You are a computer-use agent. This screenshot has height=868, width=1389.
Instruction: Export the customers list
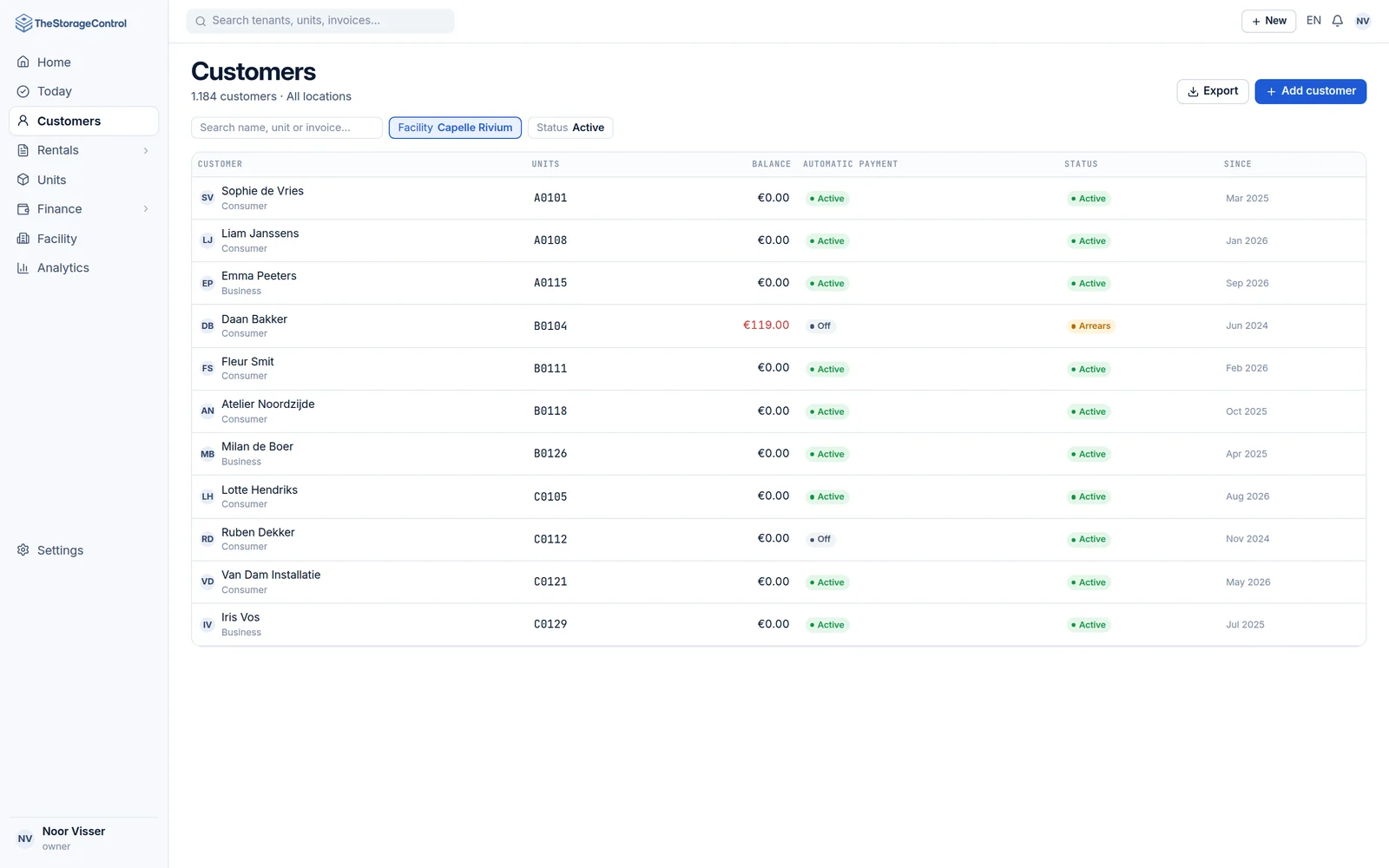[x=1213, y=91]
